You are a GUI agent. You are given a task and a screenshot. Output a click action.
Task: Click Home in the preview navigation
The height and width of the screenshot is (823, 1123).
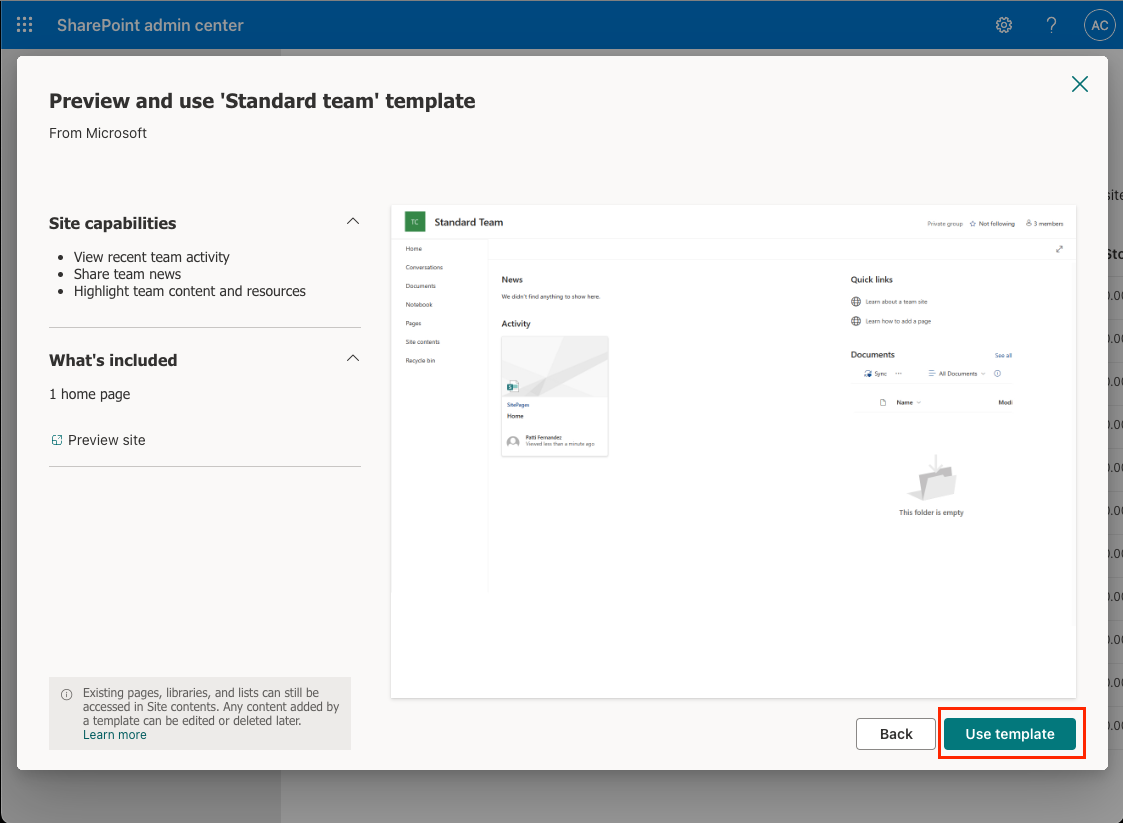[x=413, y=249]
